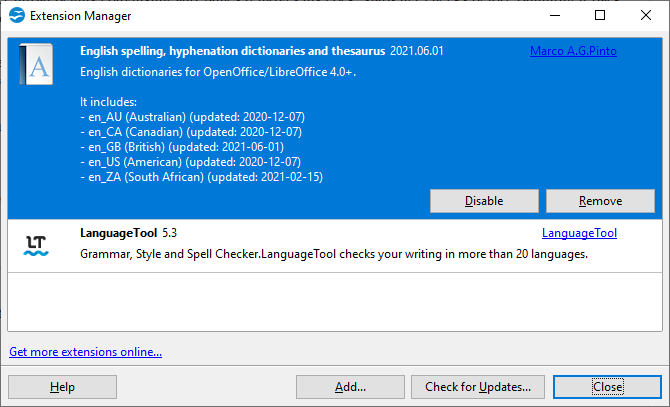Click empty area below the LanguageTool entry

[330, 300]
